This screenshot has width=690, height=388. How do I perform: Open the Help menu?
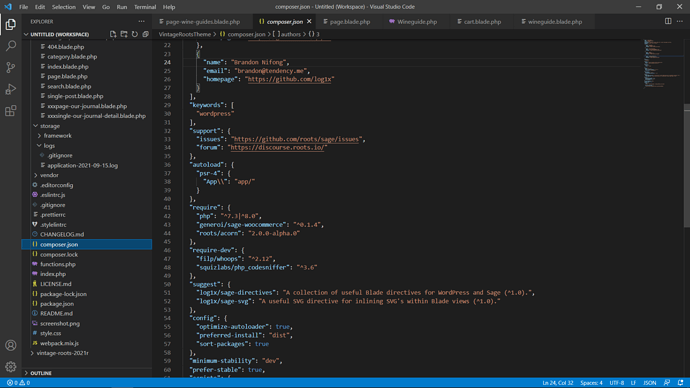[x=169, y=7]
